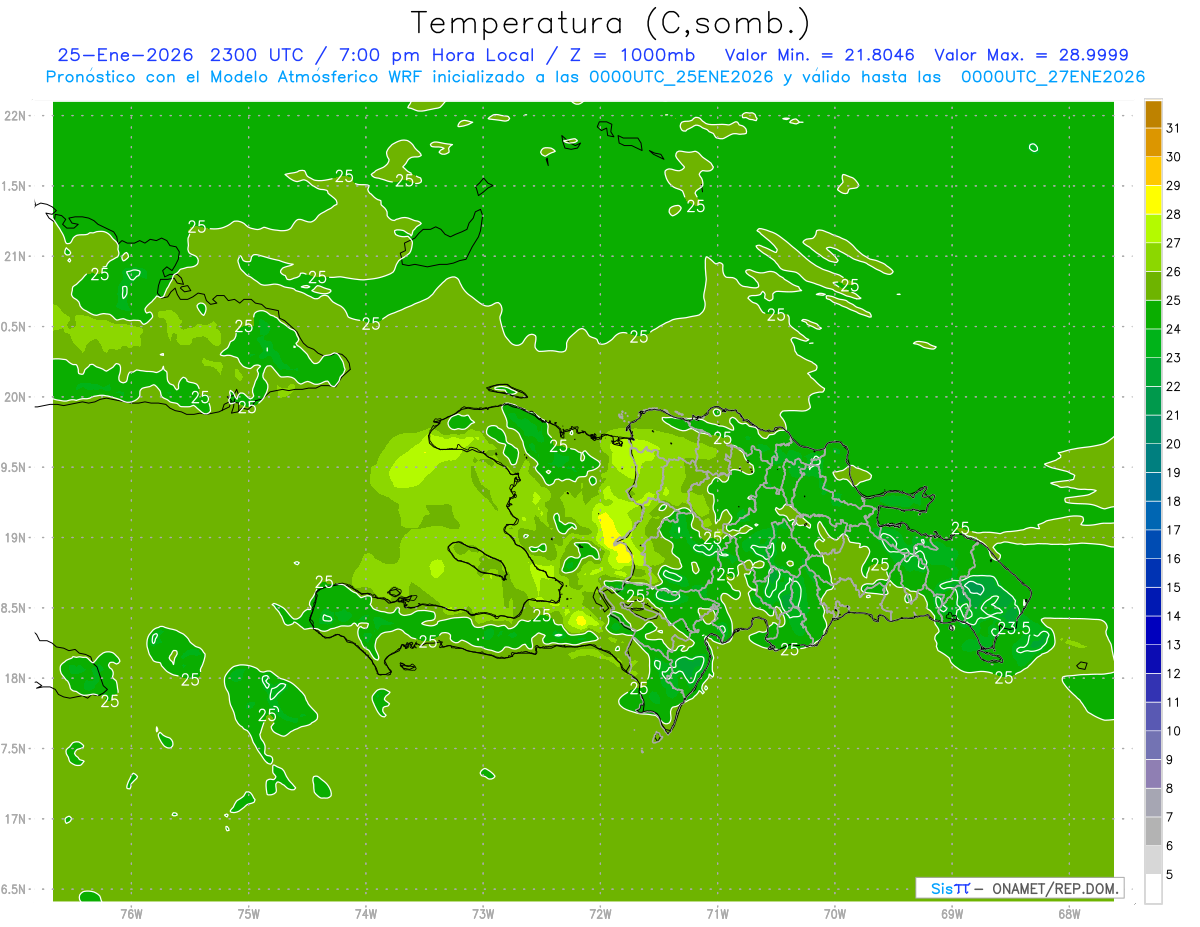Click legend value '10' on color scale
This screenshot has width=1200, height=927.
1174,731
